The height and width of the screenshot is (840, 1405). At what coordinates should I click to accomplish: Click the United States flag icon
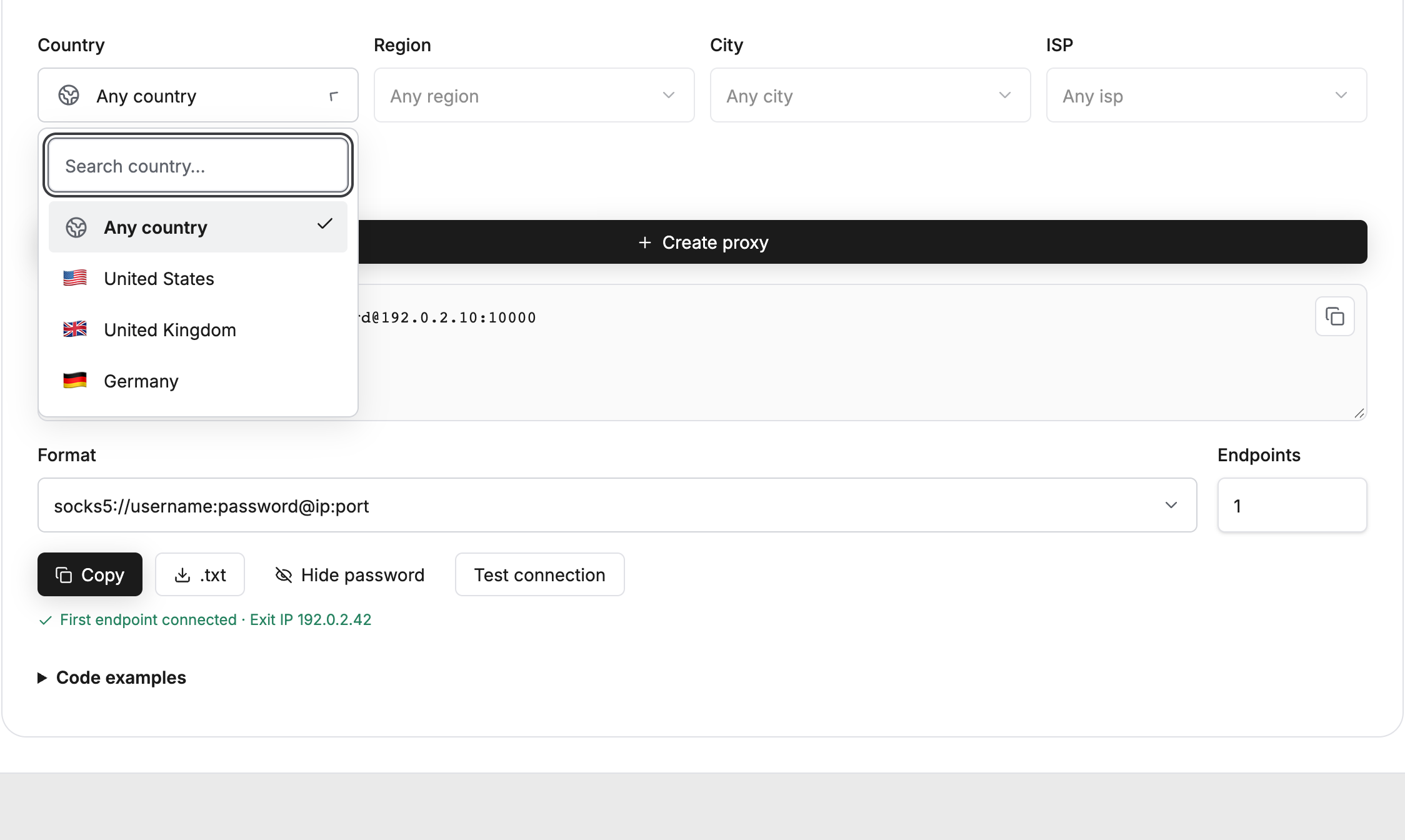[75, 277]
